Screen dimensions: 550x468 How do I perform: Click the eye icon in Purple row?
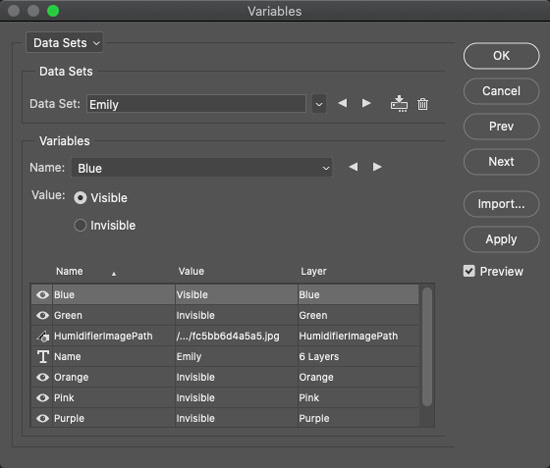click(x=43, y=418)
